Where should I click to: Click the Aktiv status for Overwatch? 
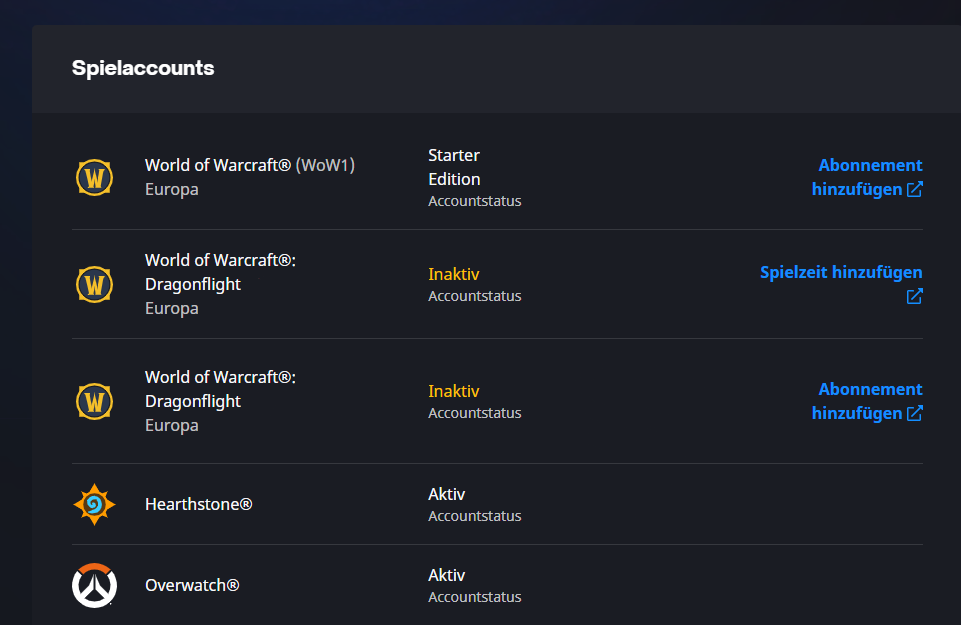(447, 575)
